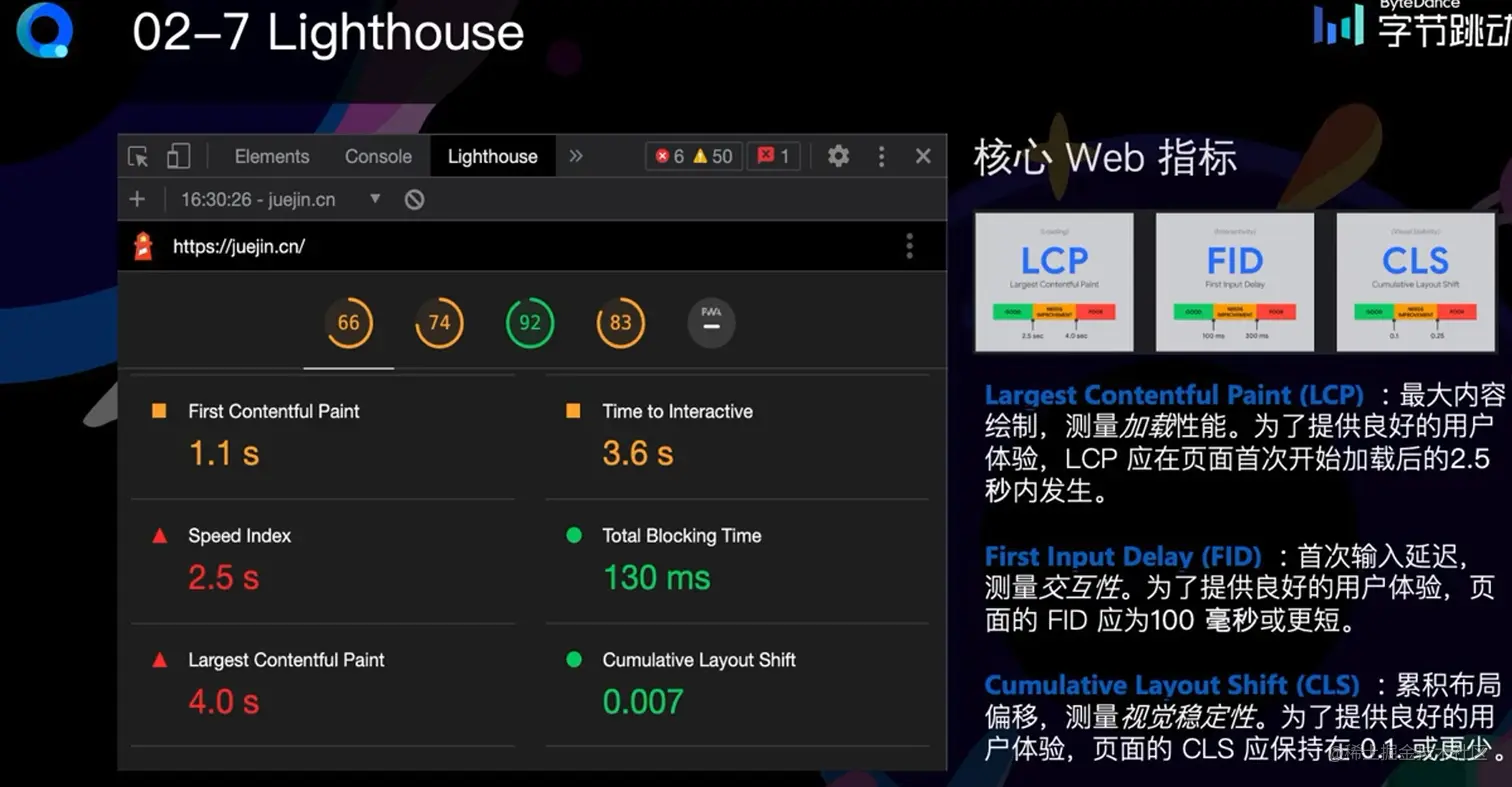Click the green circle beside Cumulative Layout Shift
Image resolution: width=1512 pixels, height=787 pixels.
click(574, 660)
